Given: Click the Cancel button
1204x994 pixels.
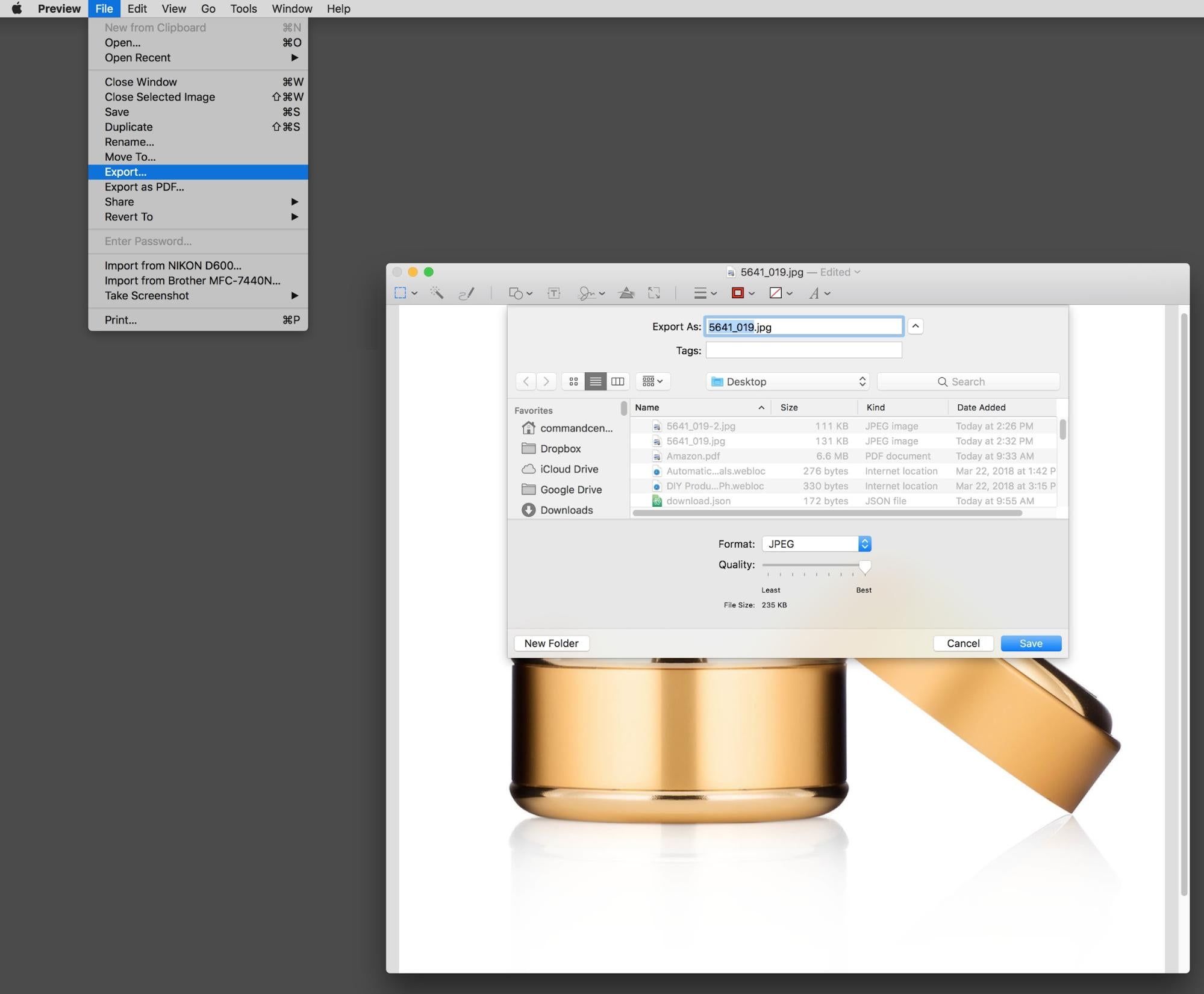Looking at the screenshot, I should tap(962, 643).
